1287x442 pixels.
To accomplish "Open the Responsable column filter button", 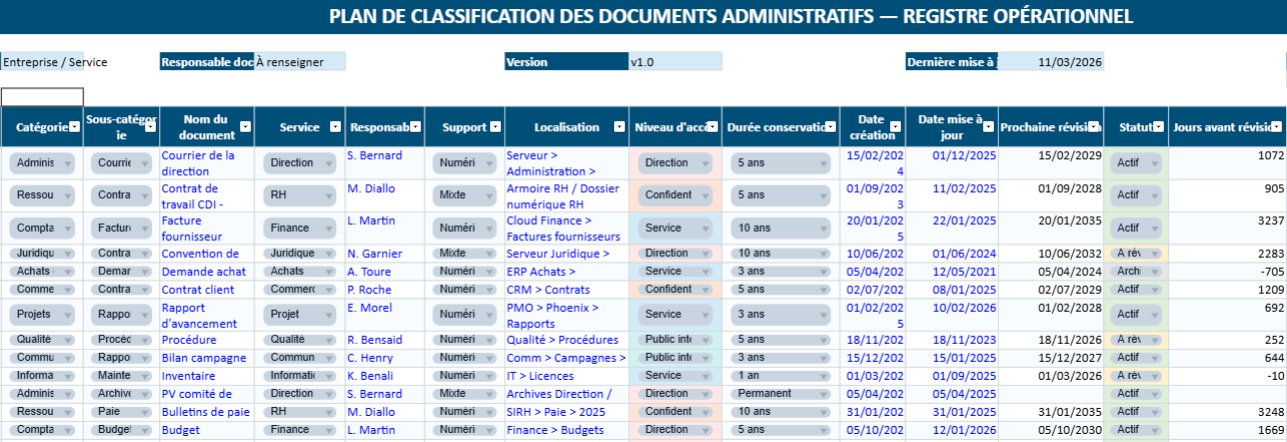I will click(x=415, y=128).
